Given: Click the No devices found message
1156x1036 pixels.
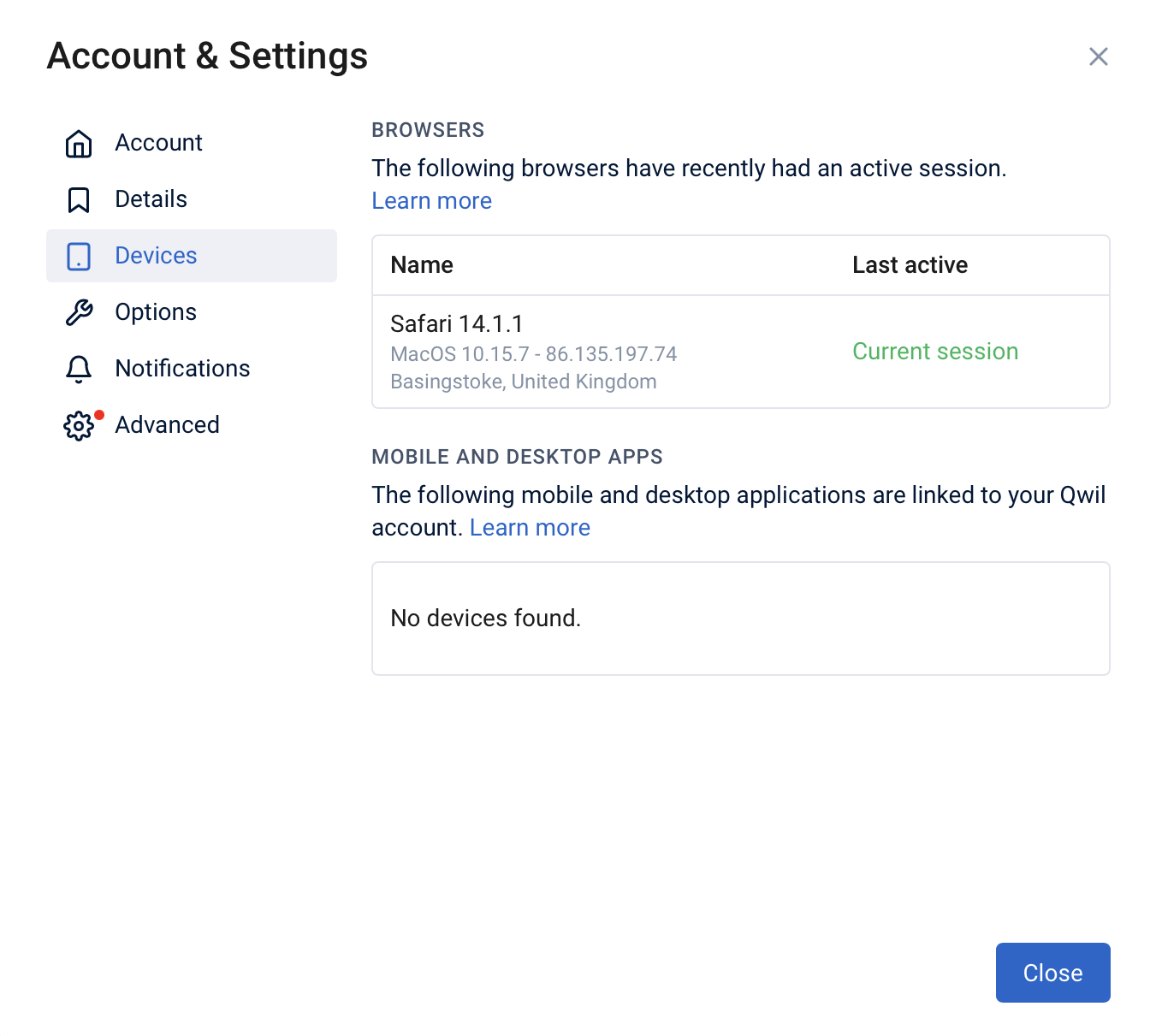Looking at the screenshot, I should [x=485, y=619].
